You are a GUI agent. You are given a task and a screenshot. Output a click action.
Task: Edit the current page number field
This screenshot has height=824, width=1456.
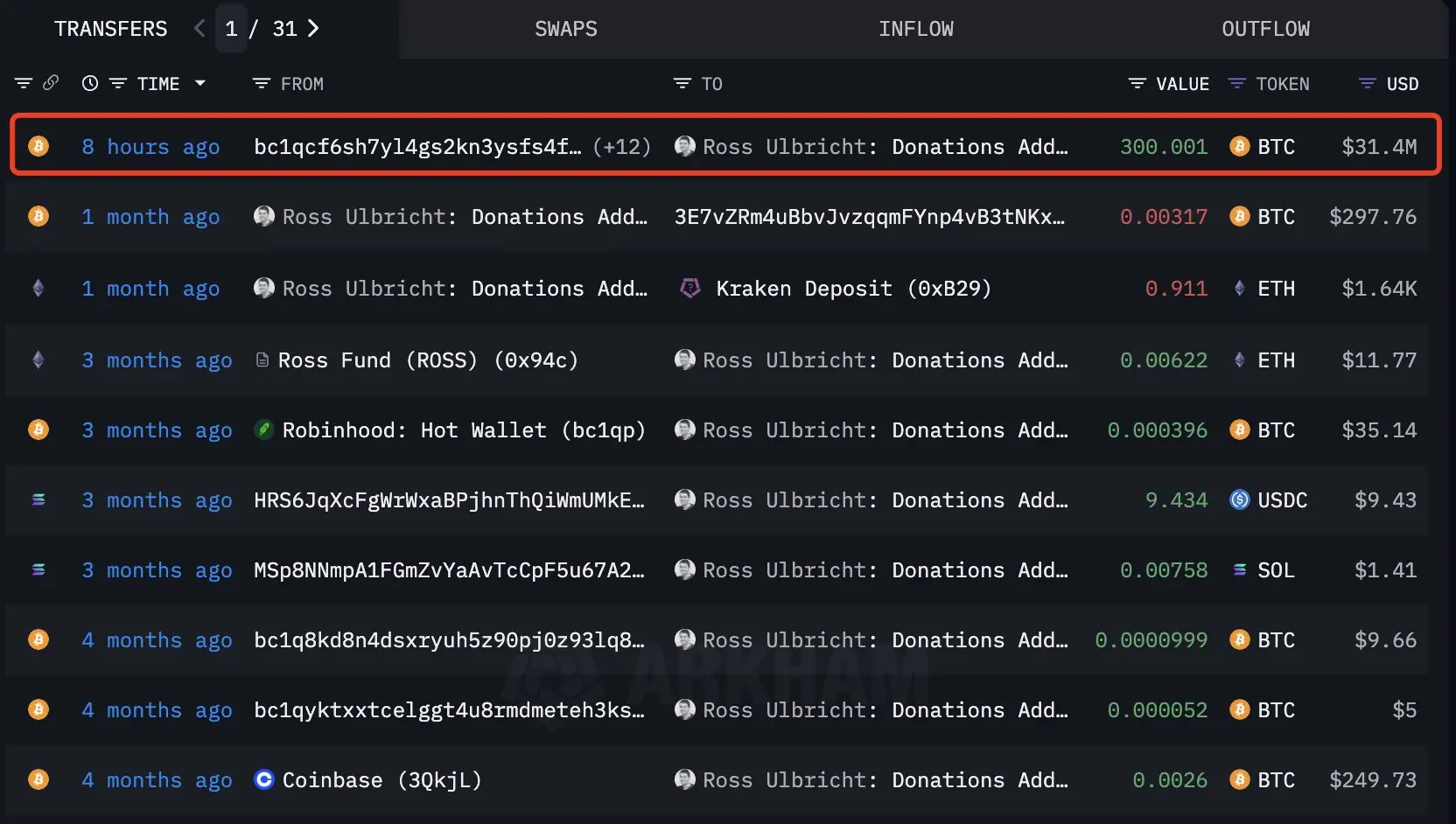231,29
